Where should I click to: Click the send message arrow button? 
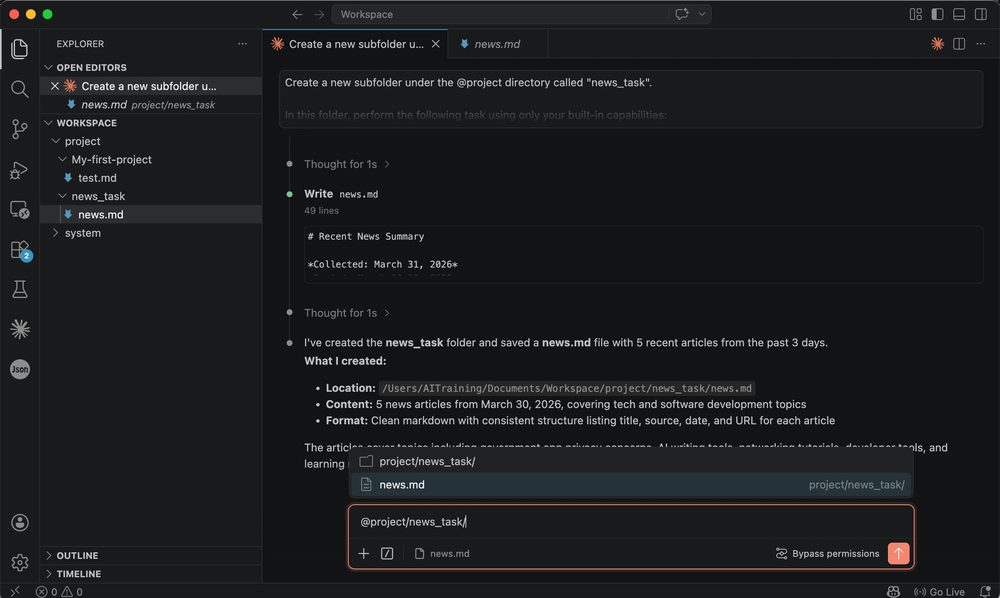tap(898, 553)
